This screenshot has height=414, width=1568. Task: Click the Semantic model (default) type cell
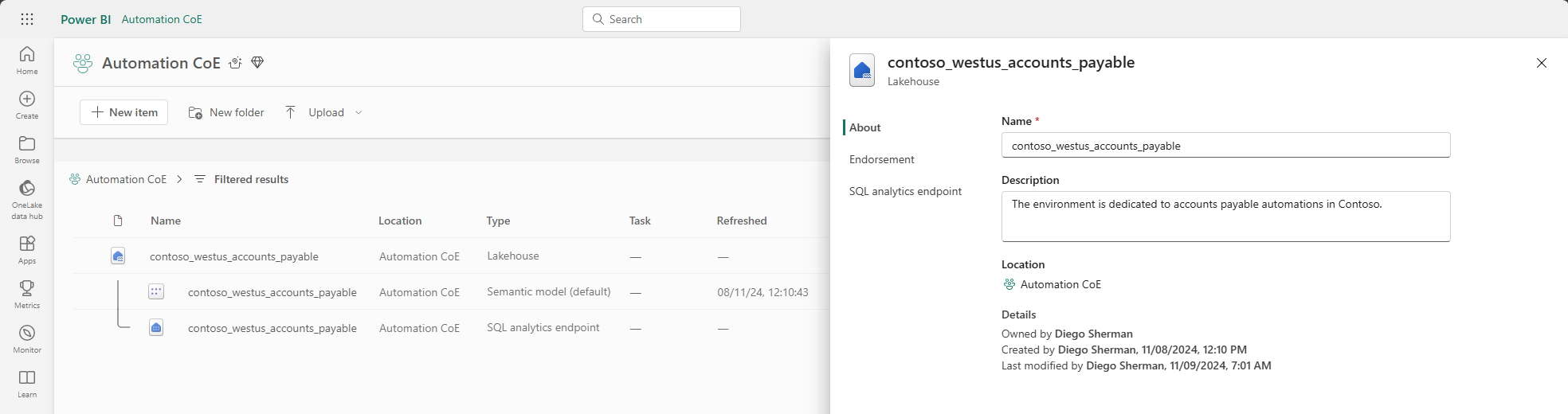tap(549, 291)
